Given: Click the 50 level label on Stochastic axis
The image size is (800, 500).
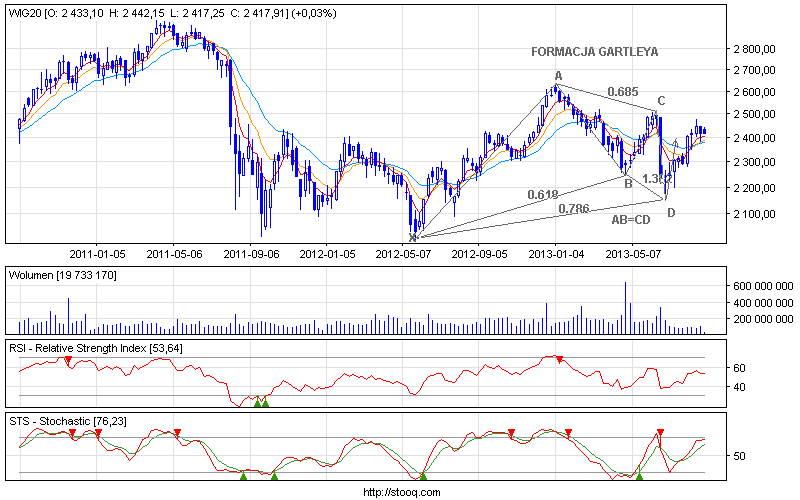Looking at the screenshot, I should click(x=739, y=456).
